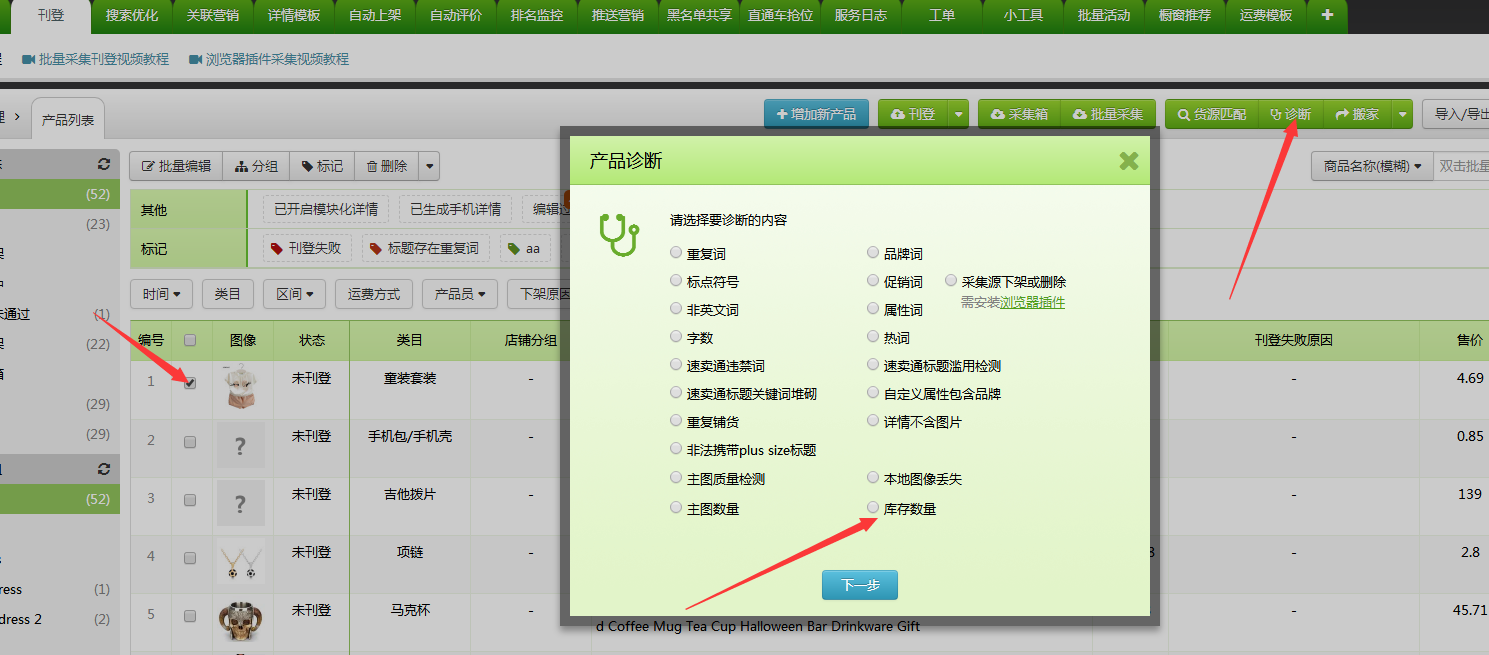
Task: Select the 标点符号 radio option
Action: [x=677, y=282]
